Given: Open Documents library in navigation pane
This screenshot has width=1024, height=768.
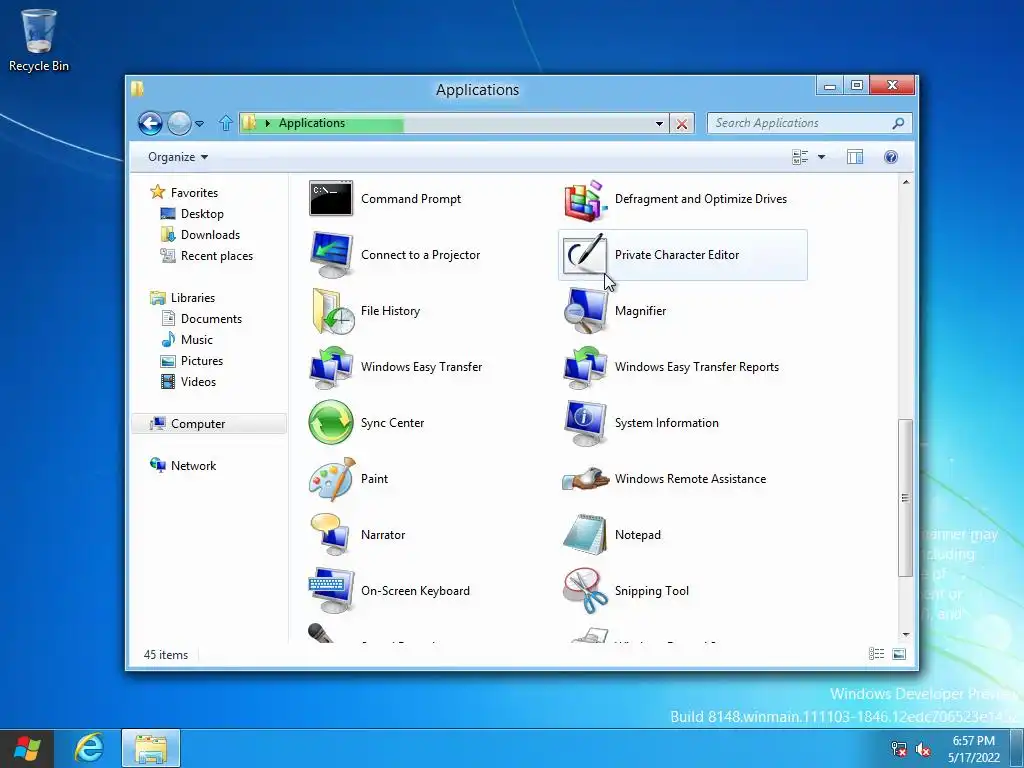Looking at the screenshot, I should tap(211, 319).
